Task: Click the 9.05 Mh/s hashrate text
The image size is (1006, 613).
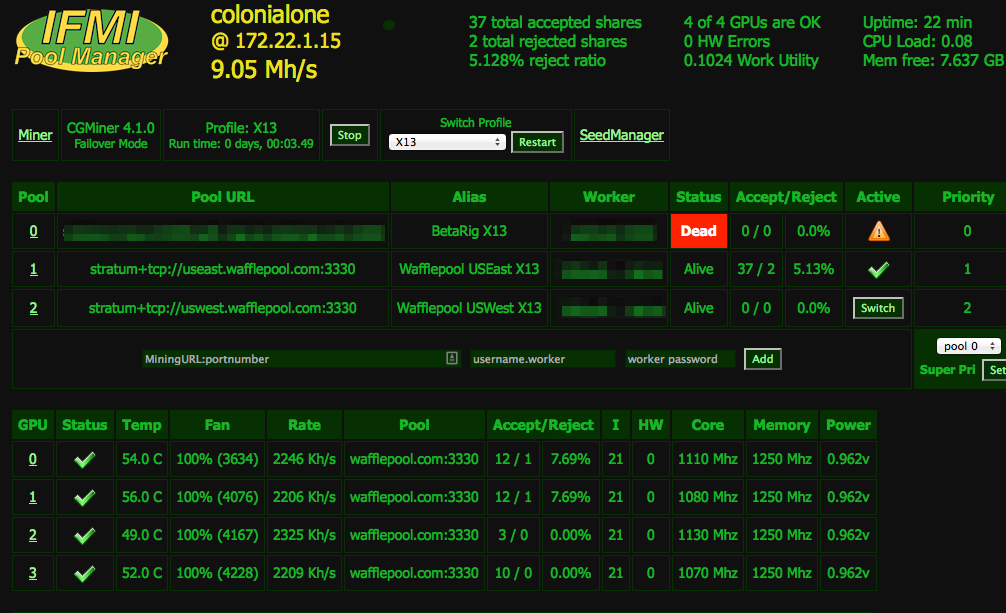Action: coord(264,69)
